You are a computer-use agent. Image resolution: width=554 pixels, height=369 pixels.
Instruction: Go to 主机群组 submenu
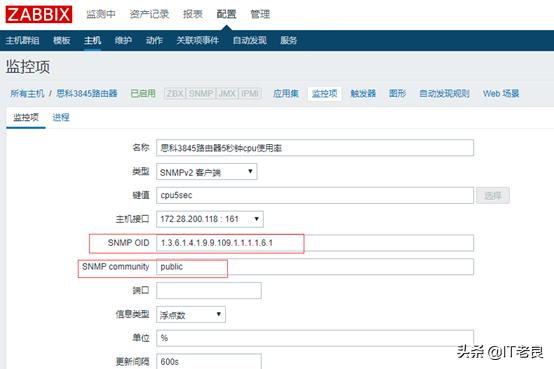click(x=22, y=40)
